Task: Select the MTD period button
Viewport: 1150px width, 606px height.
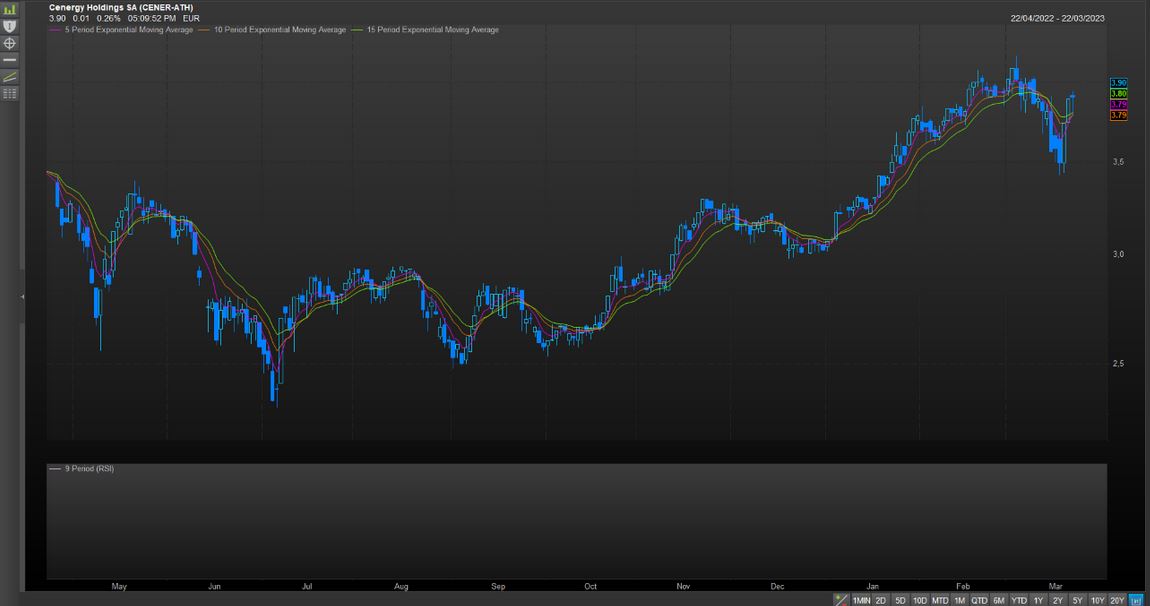Action: coord(940,600)
